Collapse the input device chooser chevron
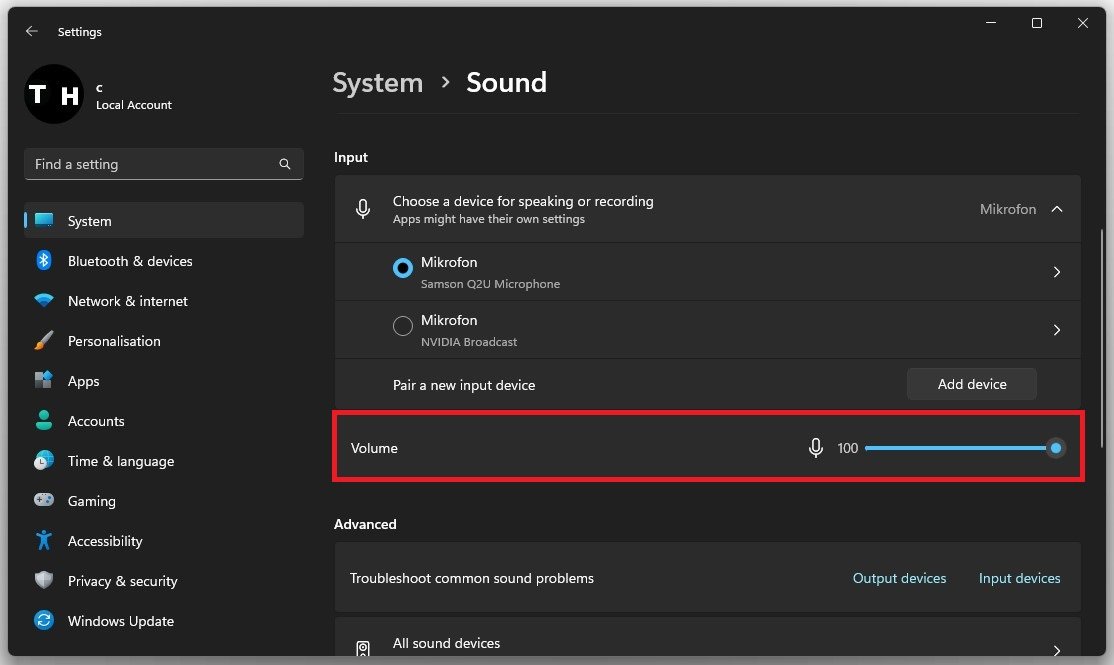Viewport: 1114px width, 665px height. [1057, 209]
